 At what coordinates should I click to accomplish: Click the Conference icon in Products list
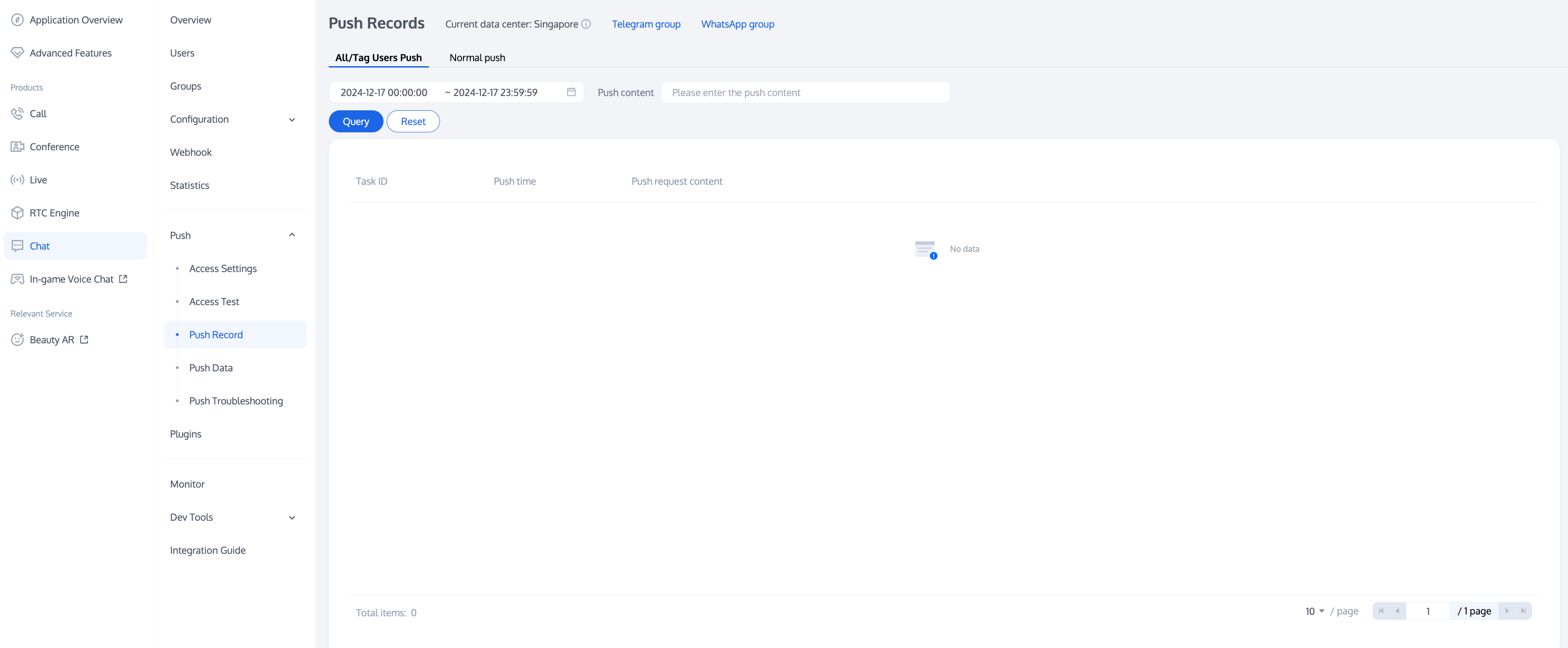[17, 147]
